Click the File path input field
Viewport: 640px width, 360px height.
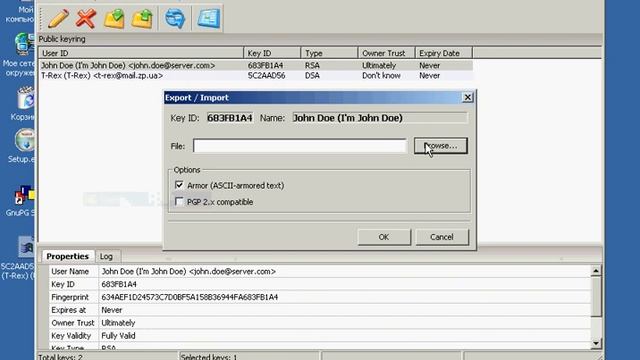tap(300, 146)
